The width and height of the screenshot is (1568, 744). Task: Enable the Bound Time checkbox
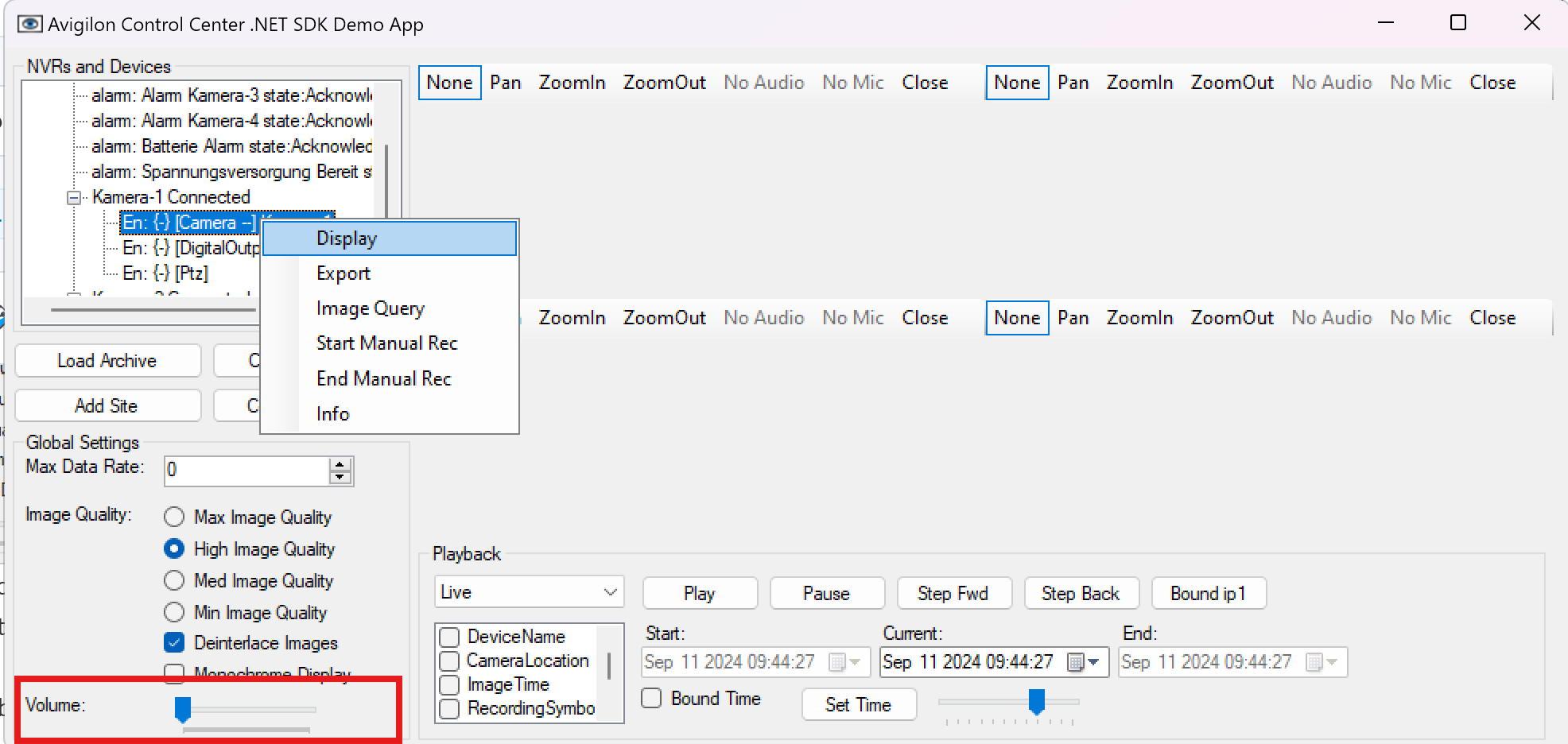pos(651,698)
